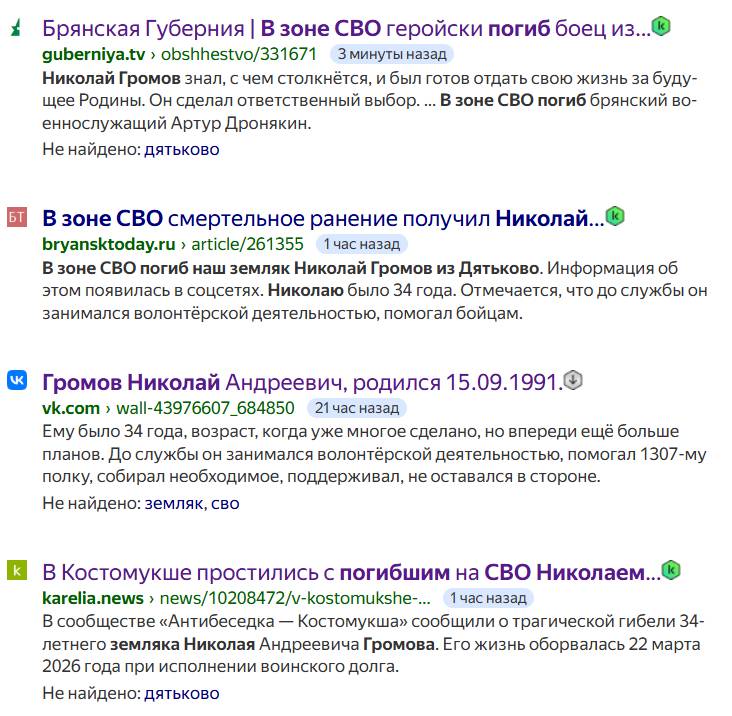Click the missing word link "сво"

[226, 503]
